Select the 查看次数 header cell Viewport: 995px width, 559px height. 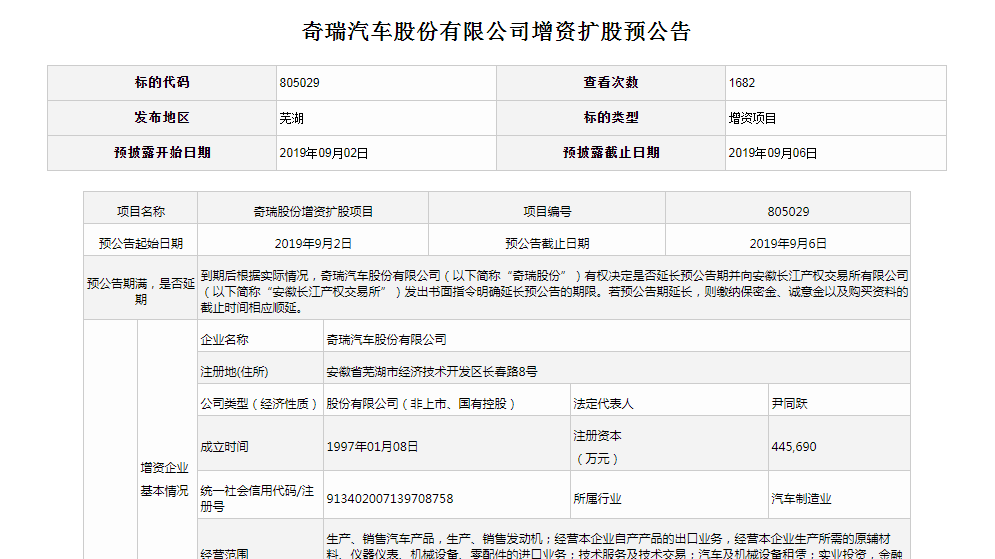point(610,82)
